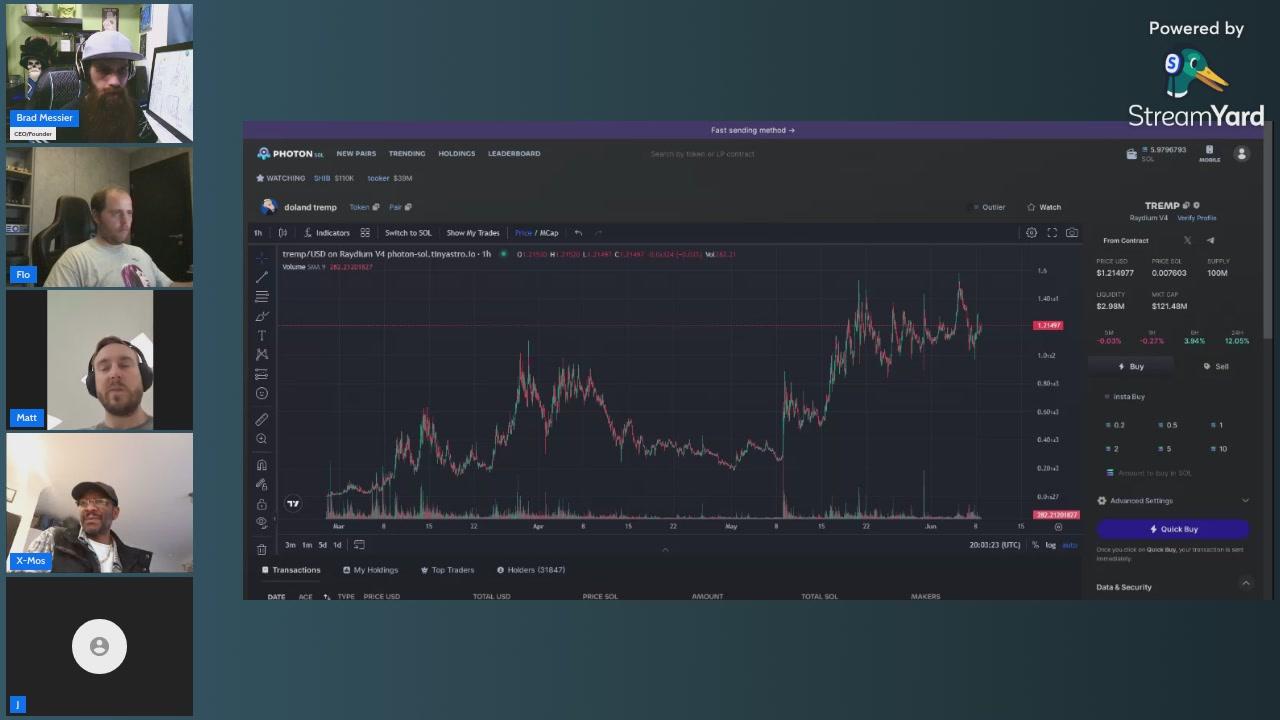Collapse chart panel using chevron below chart

[x=665, y=549]
